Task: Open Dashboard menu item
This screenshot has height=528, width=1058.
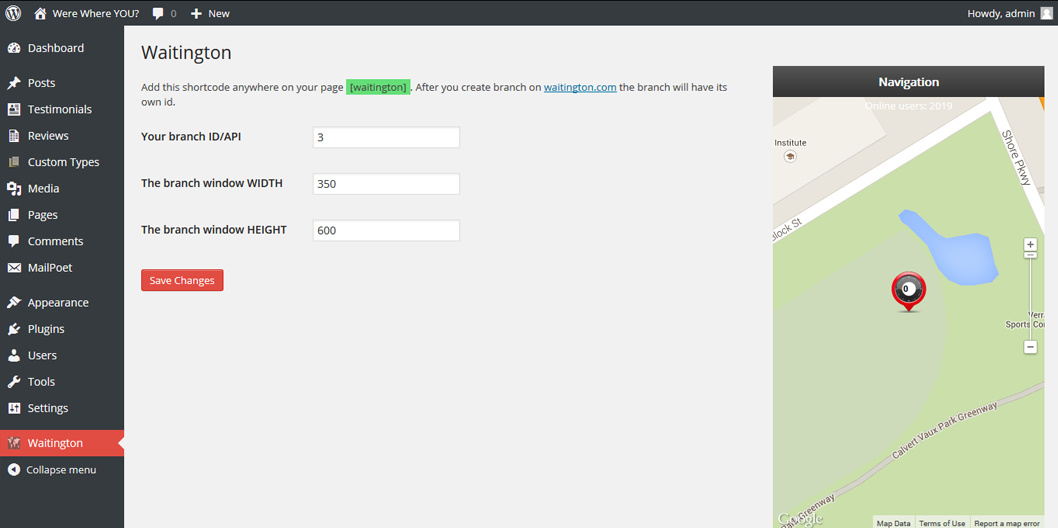Action: (55, 48)
